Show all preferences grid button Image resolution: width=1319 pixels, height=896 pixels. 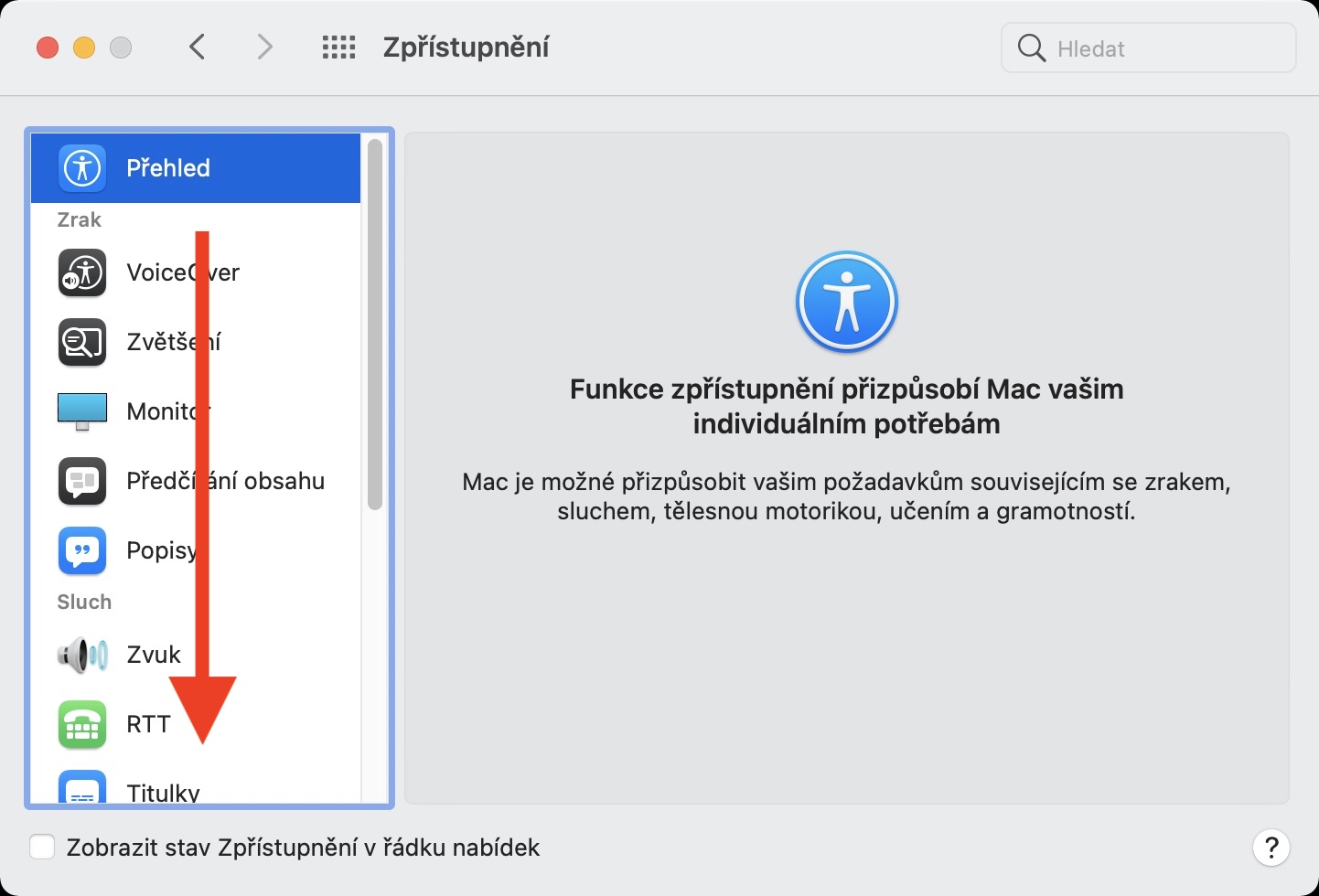click(x=338, y=48)
